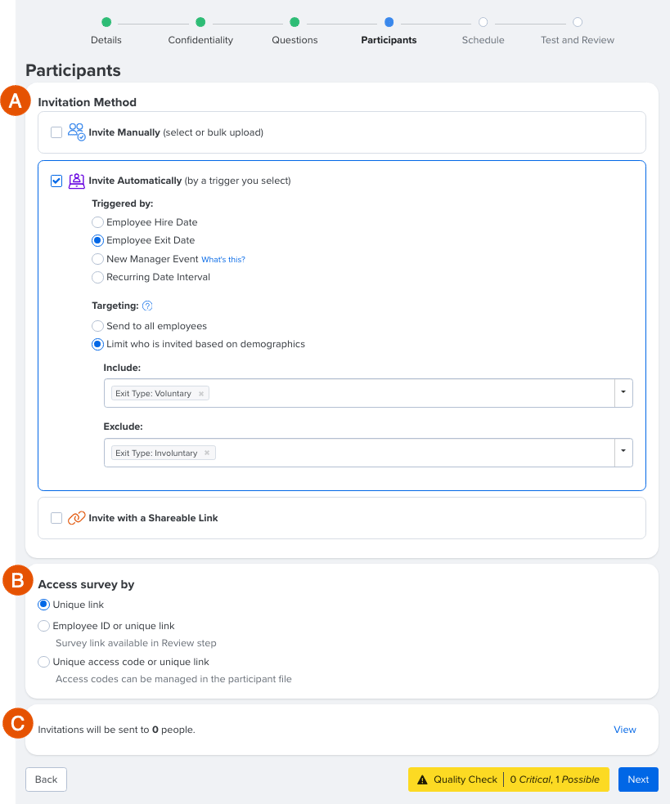Image resolution: width=670 pixels, height=804 pixels.
Task: Click the Details step green circle
Action: (106, 22)
